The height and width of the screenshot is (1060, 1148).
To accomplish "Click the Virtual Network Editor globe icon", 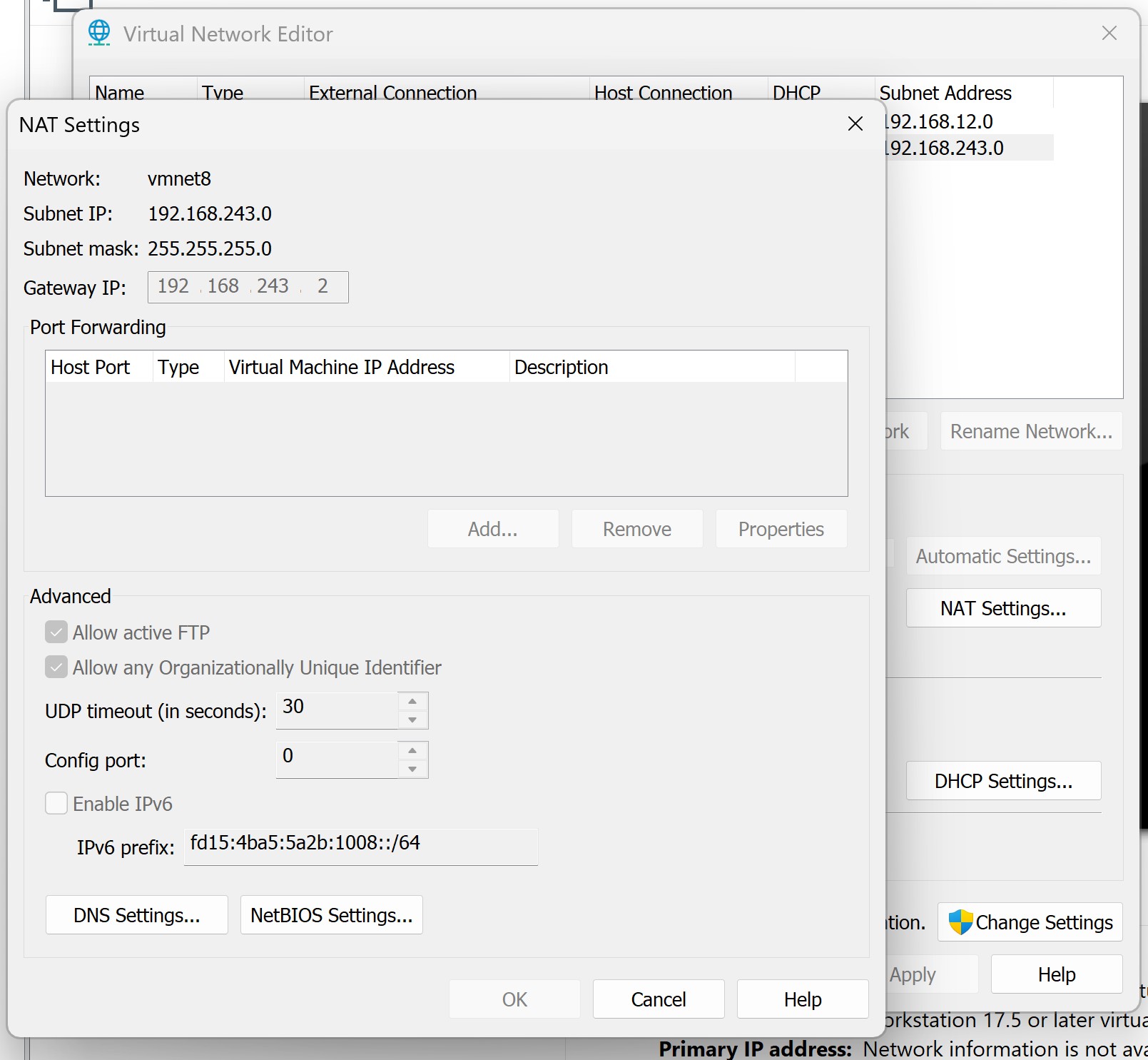I will pos(99,33).
